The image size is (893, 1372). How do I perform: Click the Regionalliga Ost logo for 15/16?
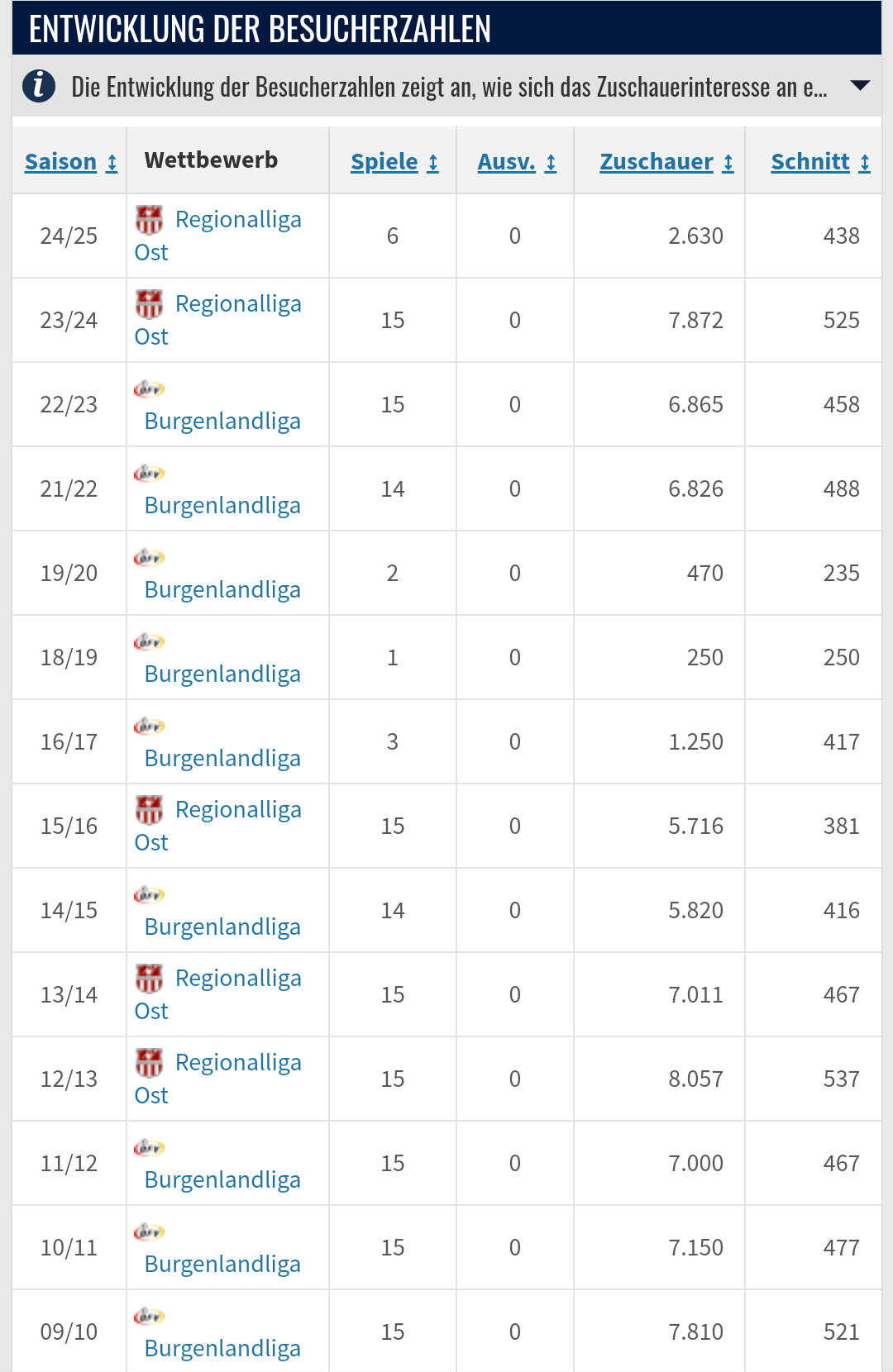click(x=150, y=810)
